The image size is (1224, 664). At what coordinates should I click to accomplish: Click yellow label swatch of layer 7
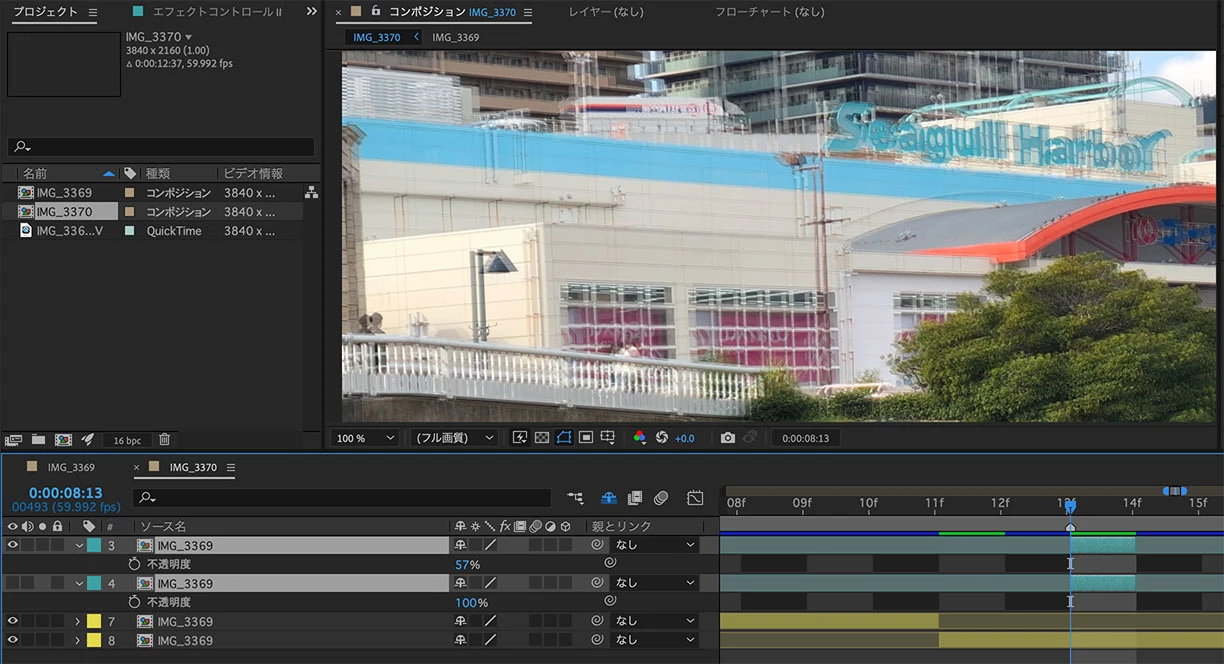[94, 621]
